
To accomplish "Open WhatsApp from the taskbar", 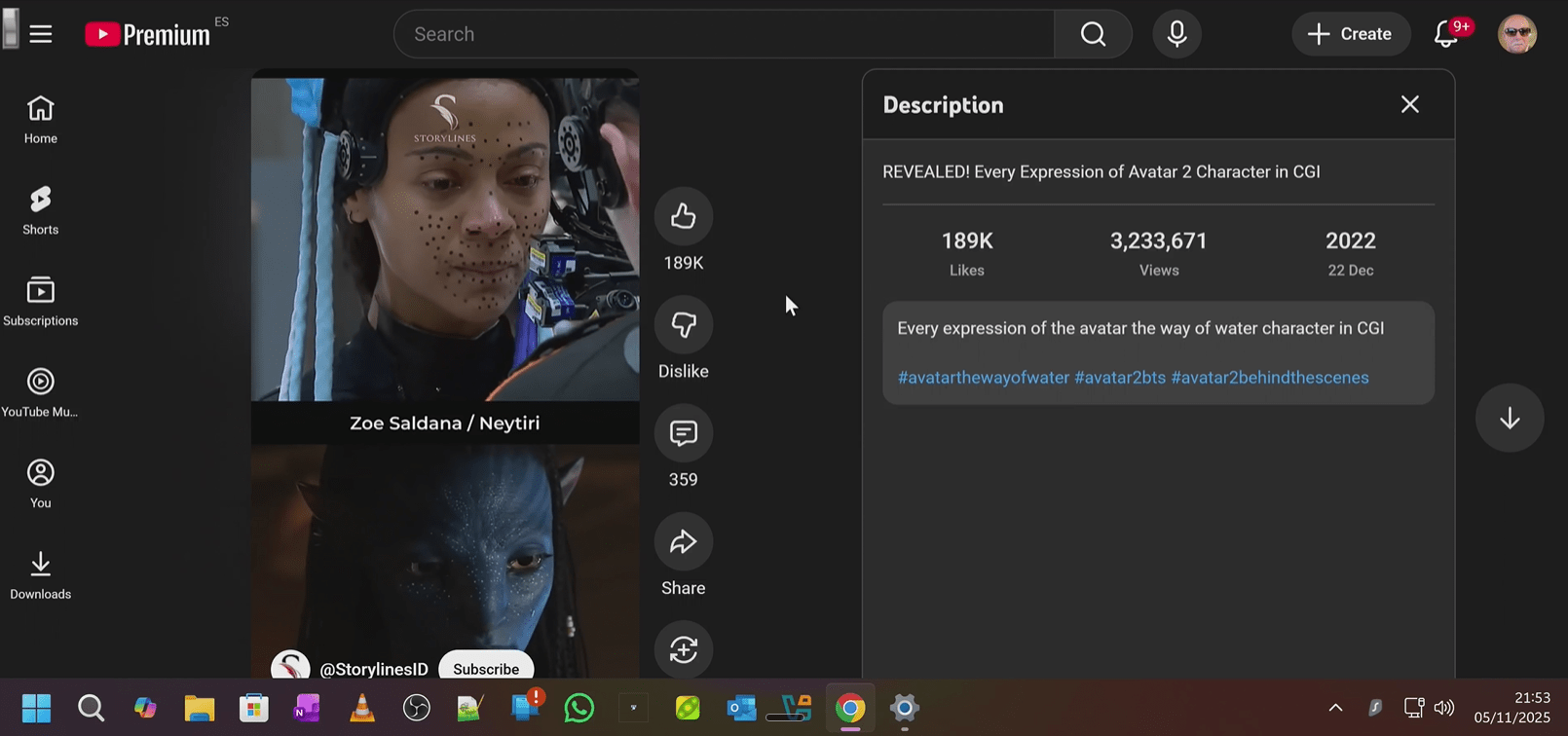I will coord(579,708).
